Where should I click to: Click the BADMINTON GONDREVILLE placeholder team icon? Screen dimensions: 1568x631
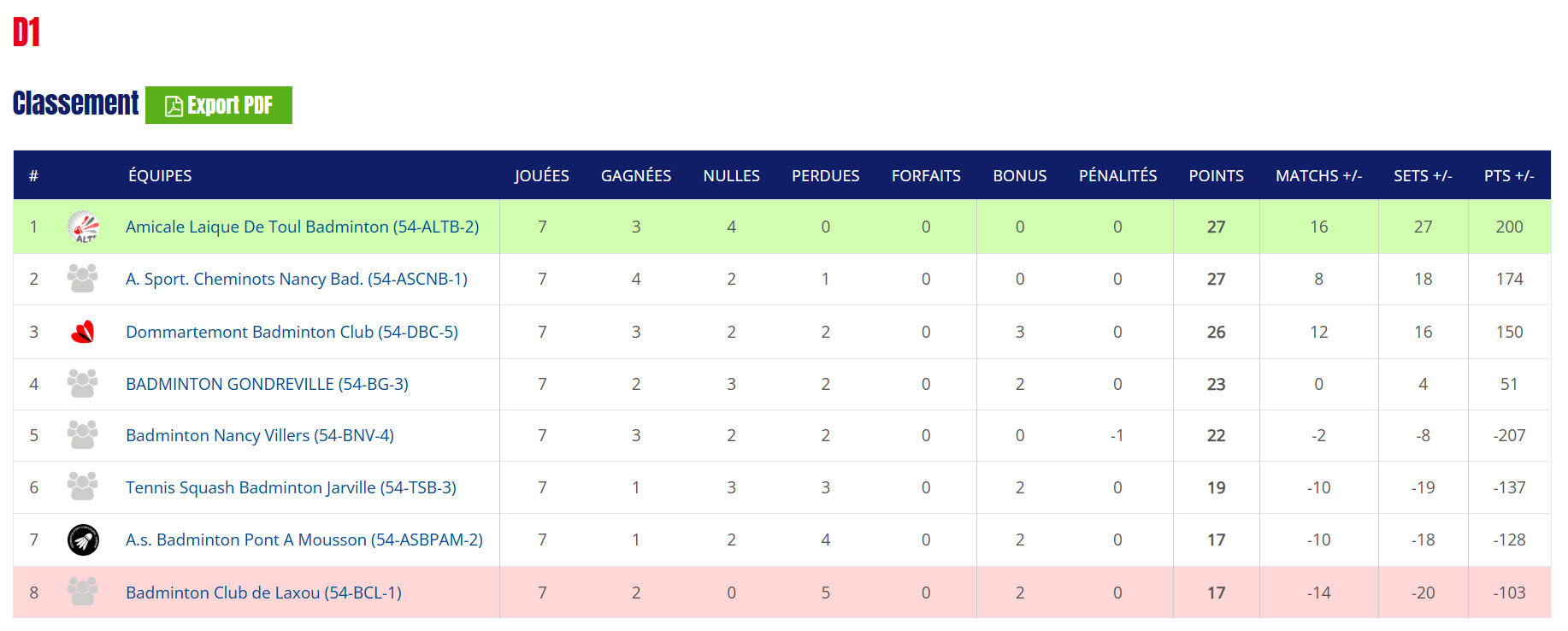coord(83,384)
